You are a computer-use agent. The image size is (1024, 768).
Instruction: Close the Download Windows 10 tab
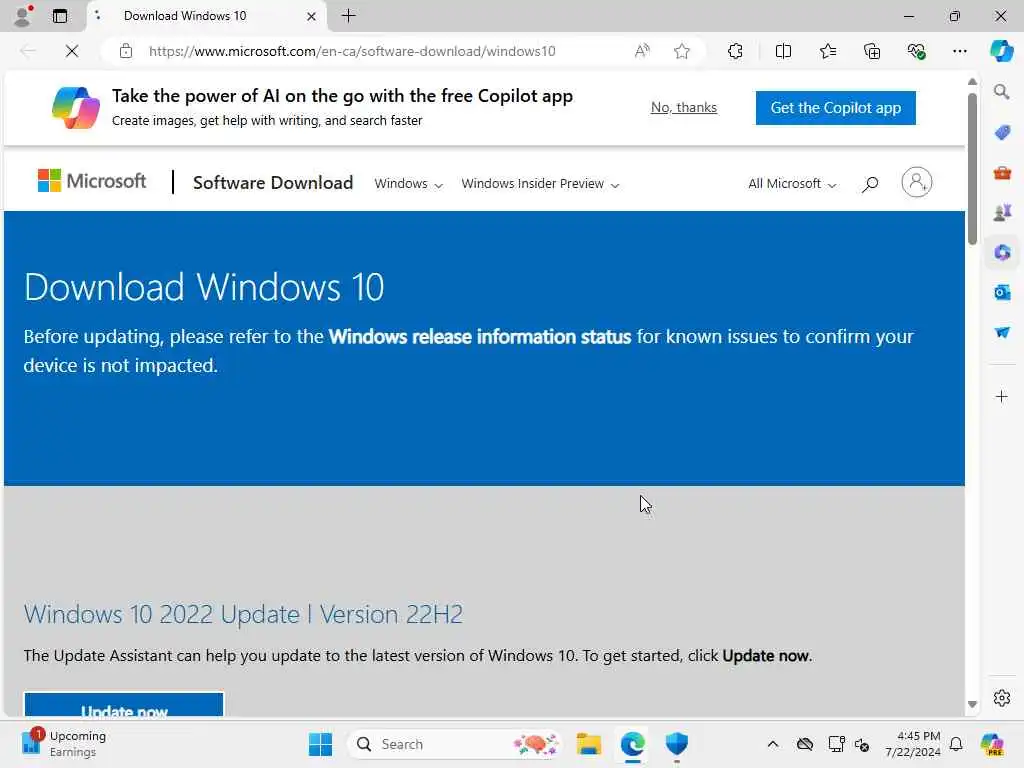point(312,16)
